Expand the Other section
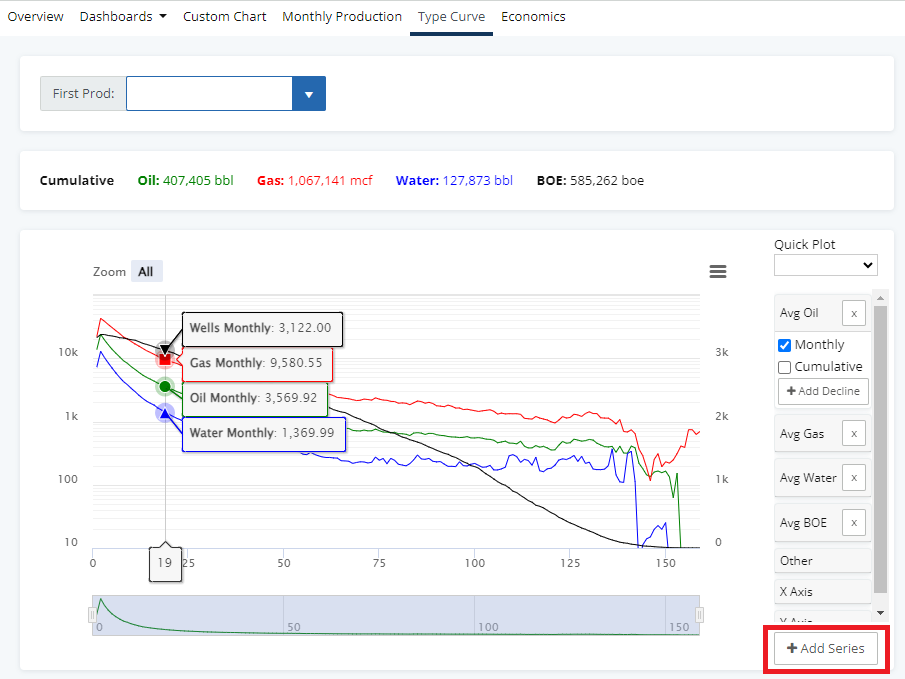This screenshot has height=679, width=905. pos(822,561)
